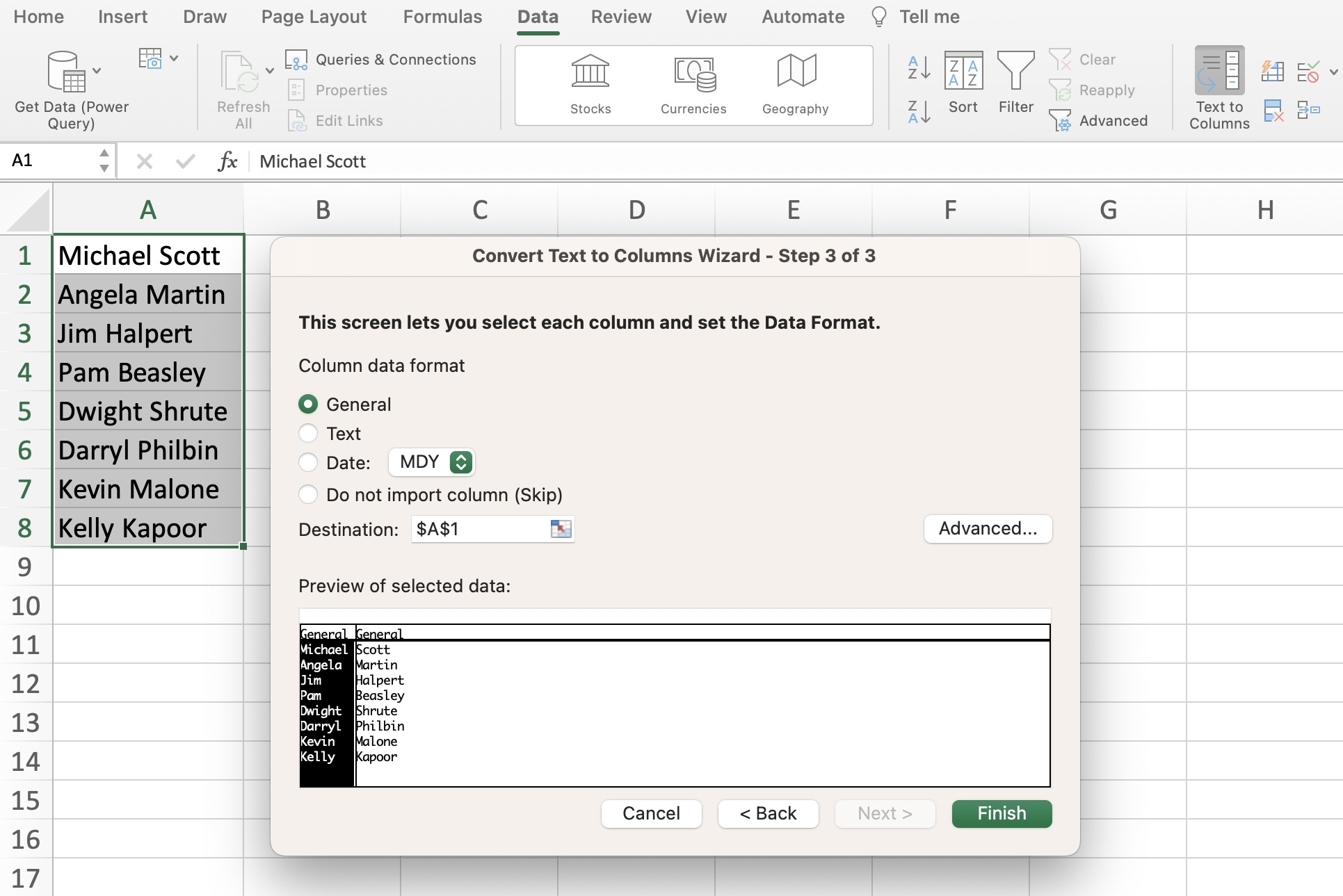
Task: Open Advanced filter options
Action: point(1099,121)
